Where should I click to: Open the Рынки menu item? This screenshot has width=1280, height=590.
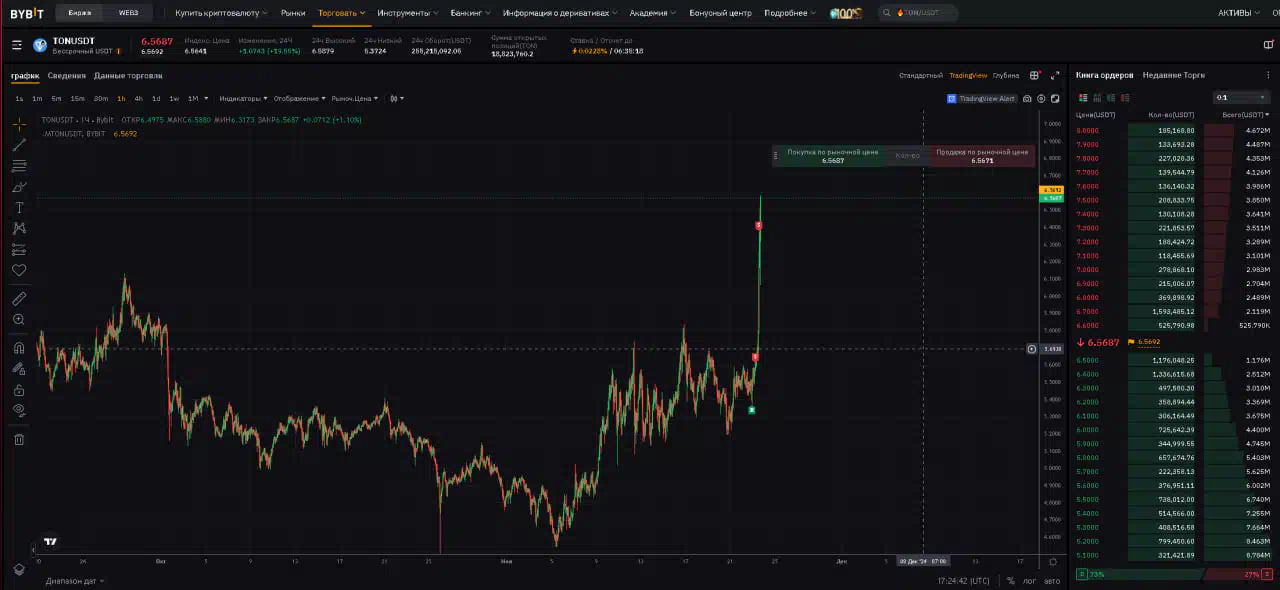293,13
